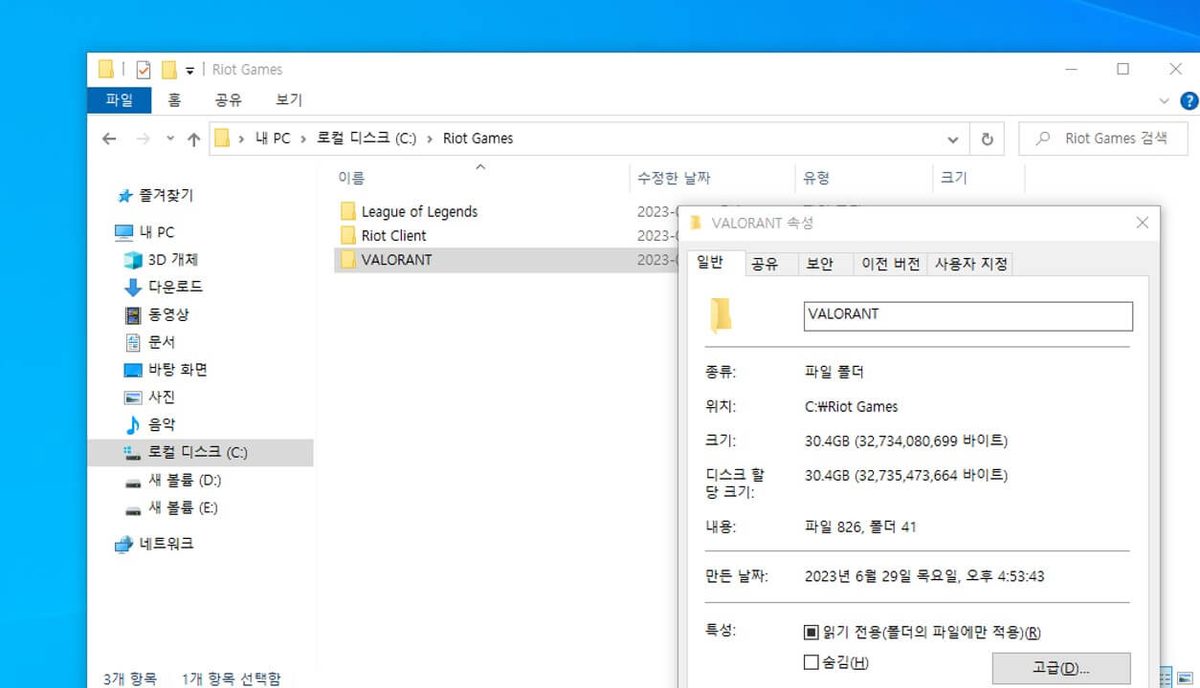Switch to 사용자 지정 tab
The height and width of the screenshot is (688, 1200).
[970, 264]
